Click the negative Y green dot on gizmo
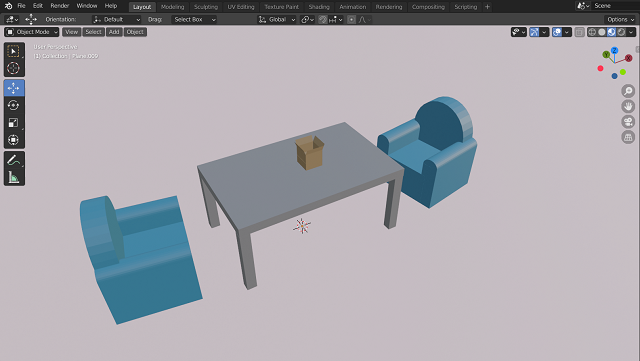 (623, 72)
